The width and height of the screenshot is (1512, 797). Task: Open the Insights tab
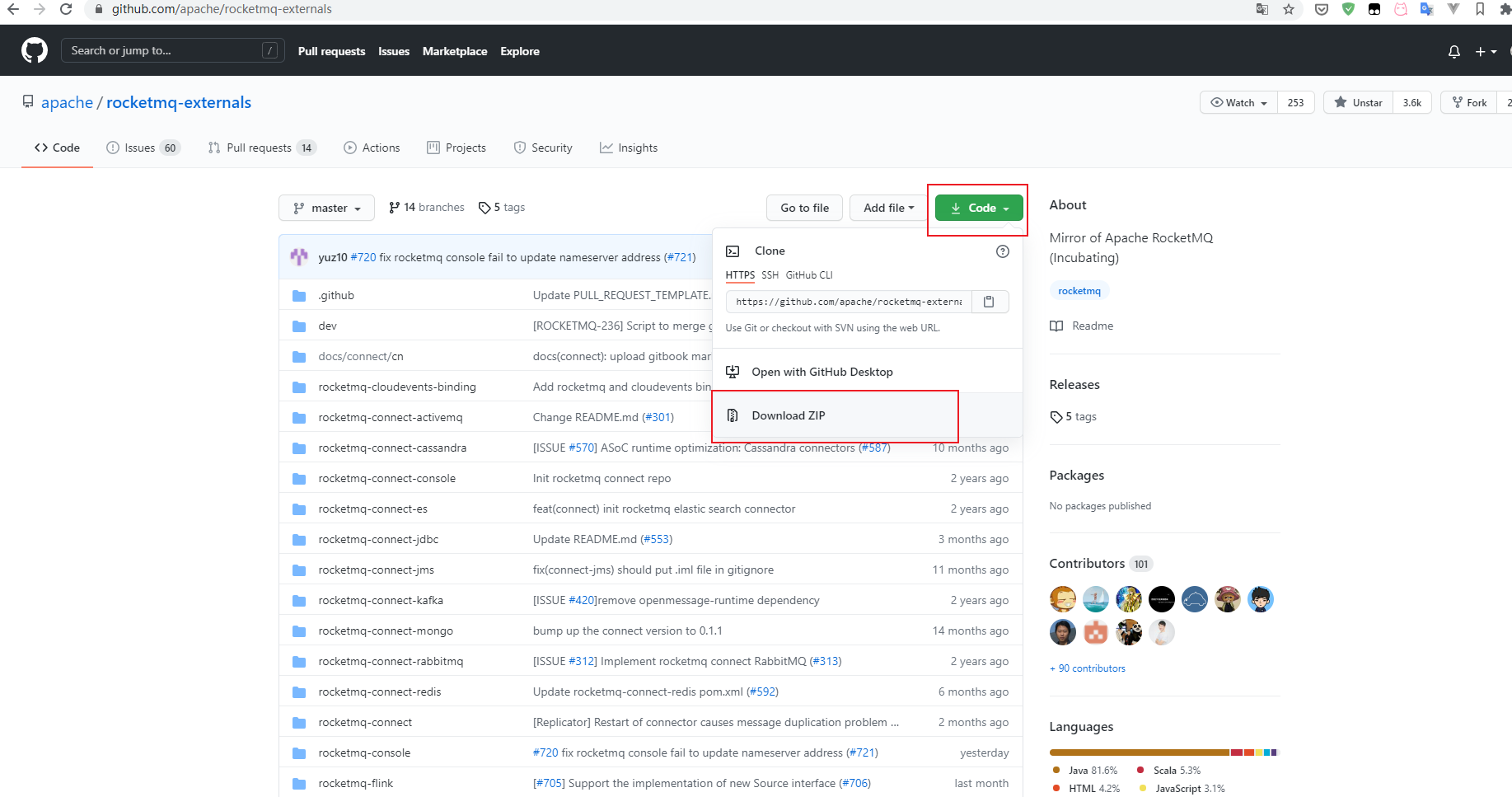(x=629, y=148)
